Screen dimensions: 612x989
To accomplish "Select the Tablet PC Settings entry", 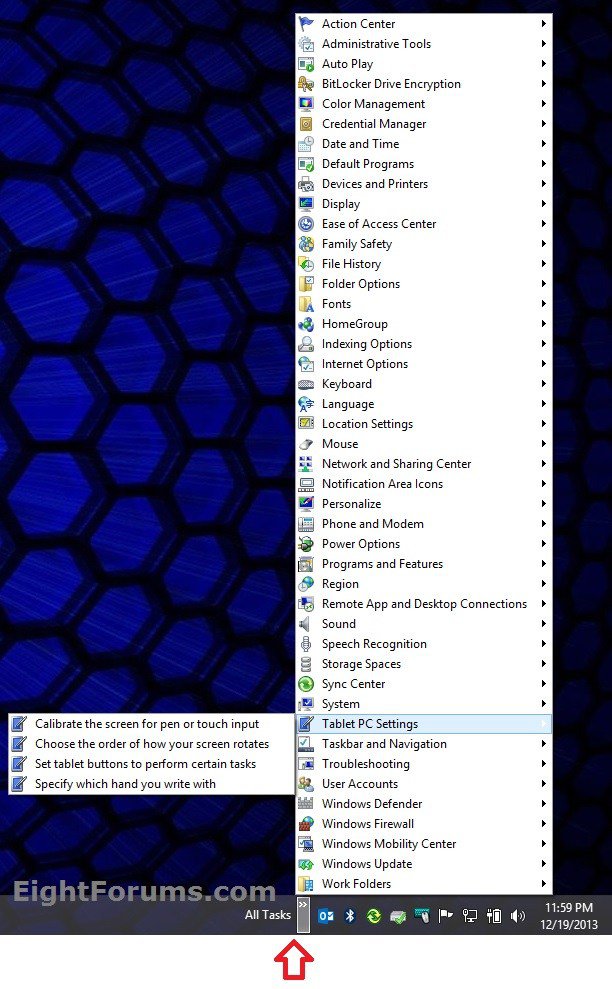I will click(x=423, y=724).
